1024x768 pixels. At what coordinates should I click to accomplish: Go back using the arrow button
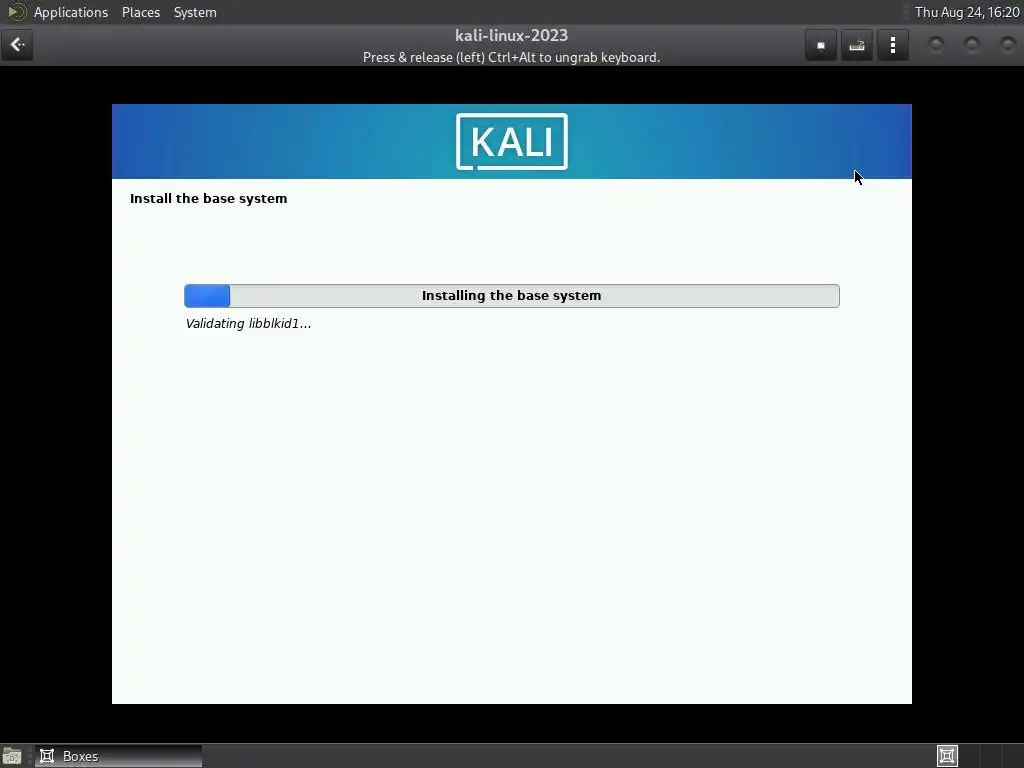[x=17, y=45]
